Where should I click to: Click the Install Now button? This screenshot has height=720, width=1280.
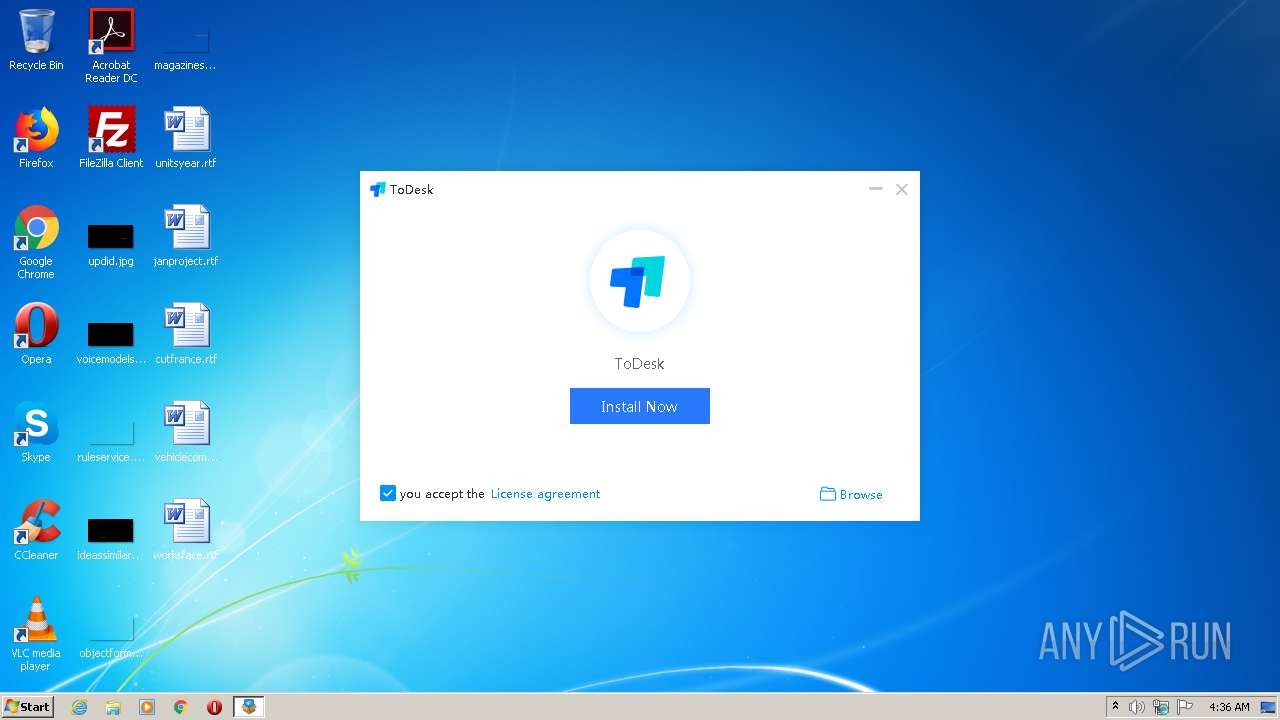click(x=640, y=406)
